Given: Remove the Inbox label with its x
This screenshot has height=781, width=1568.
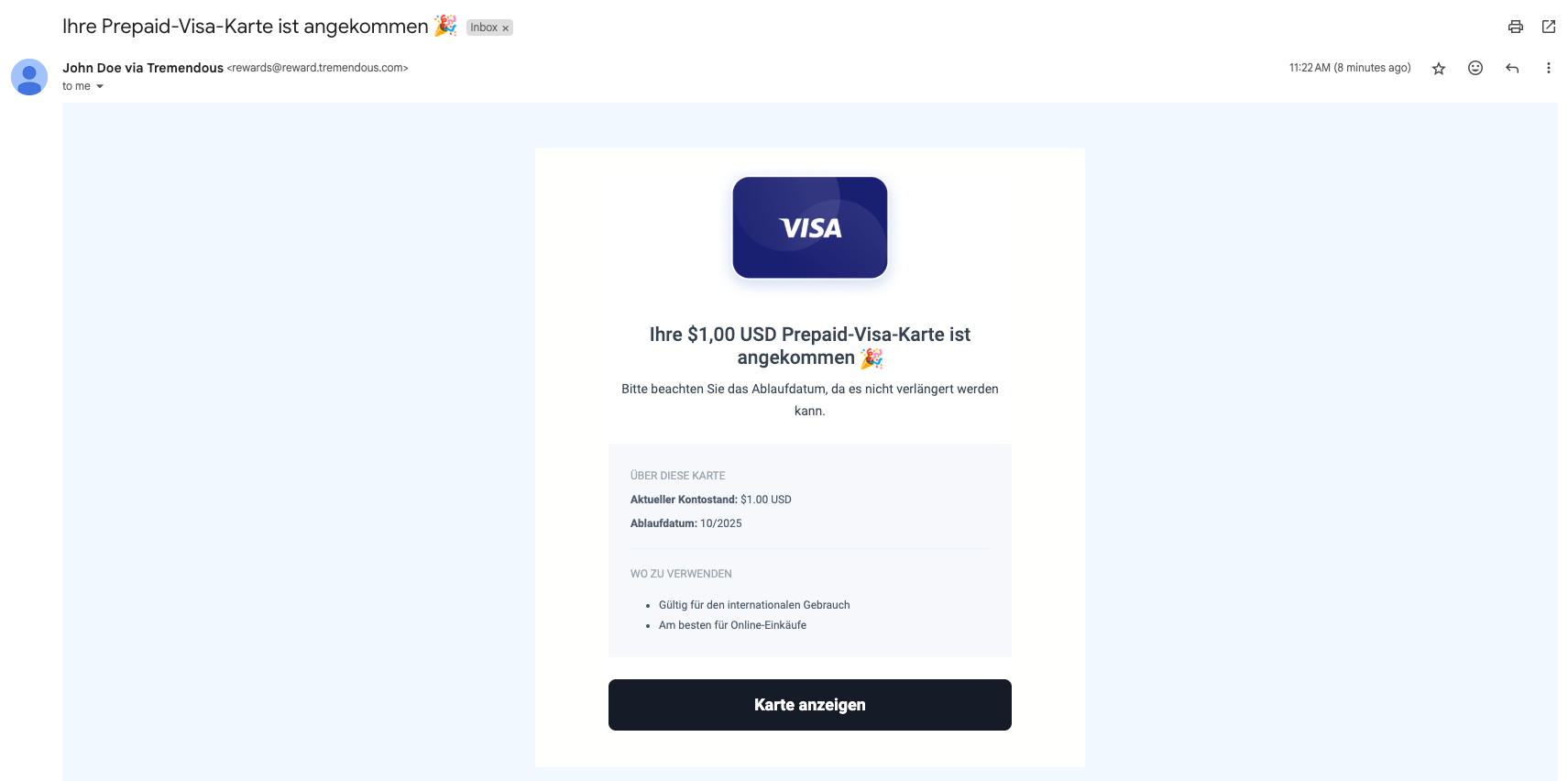Looking at the screenshot, I should click(x=505, y=28).
